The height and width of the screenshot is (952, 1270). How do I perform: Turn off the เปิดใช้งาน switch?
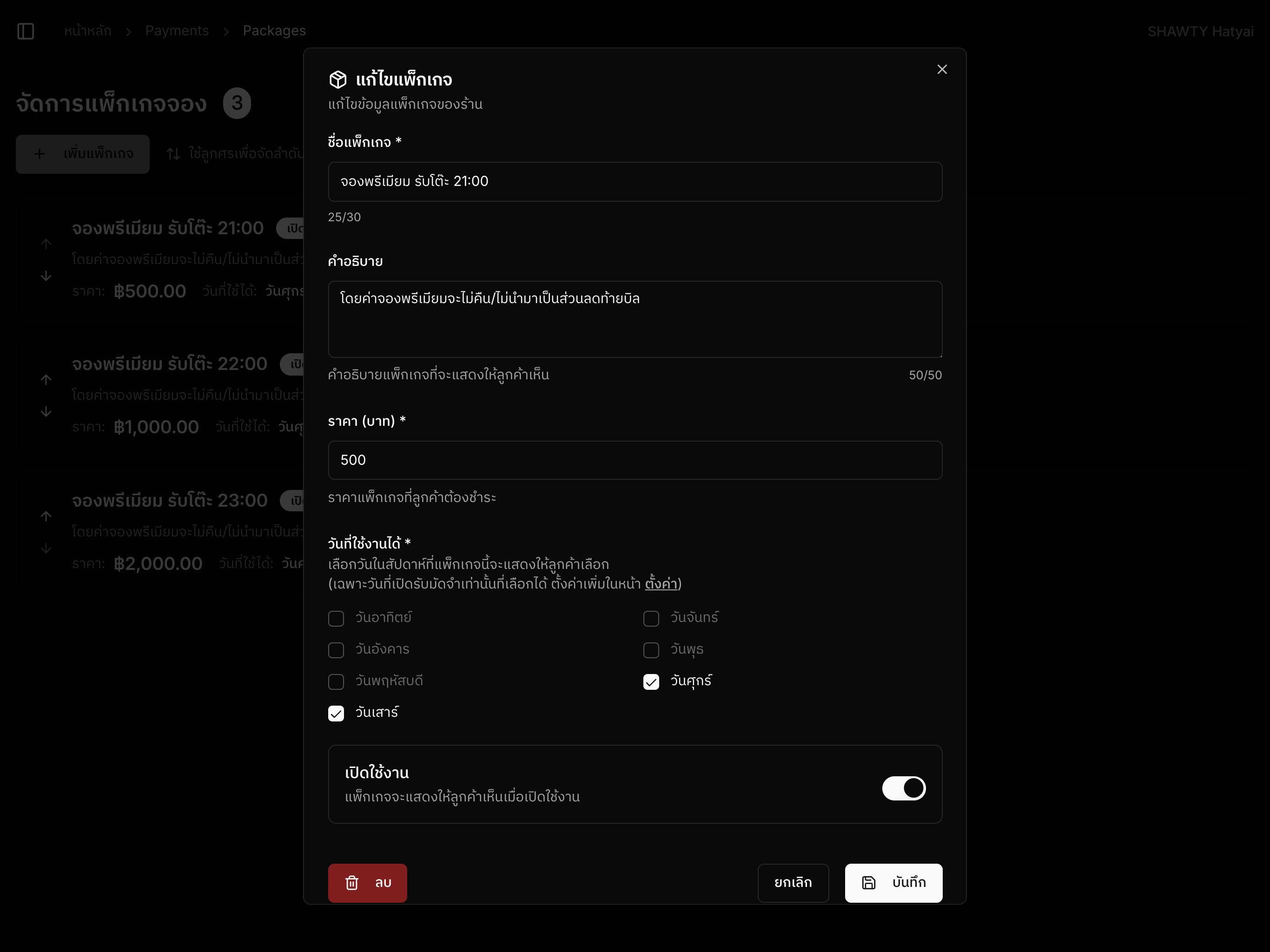click(x=904, y=788)
